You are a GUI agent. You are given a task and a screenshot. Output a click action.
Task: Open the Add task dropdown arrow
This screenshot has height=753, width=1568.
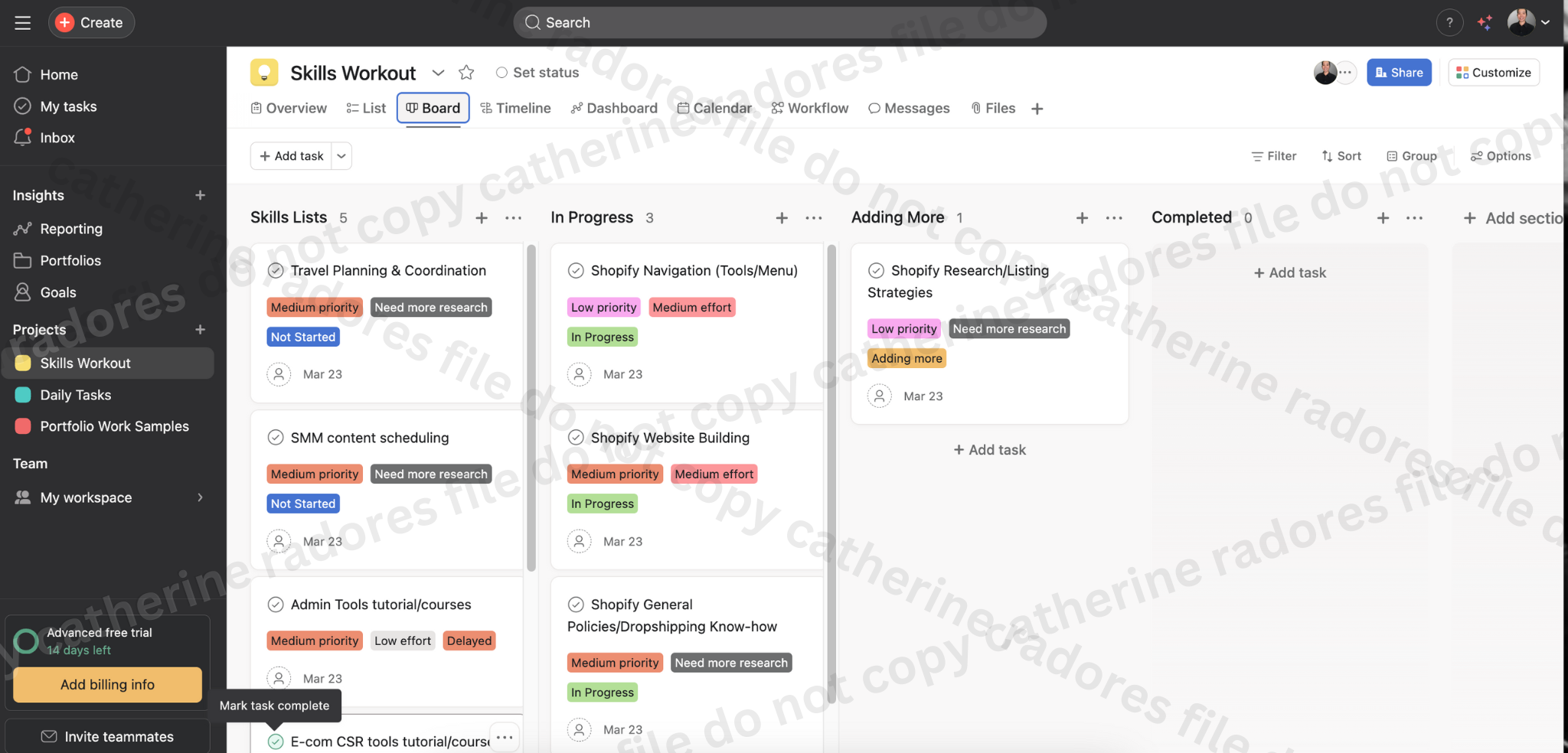pyautogui.click(x=341, y=156)
